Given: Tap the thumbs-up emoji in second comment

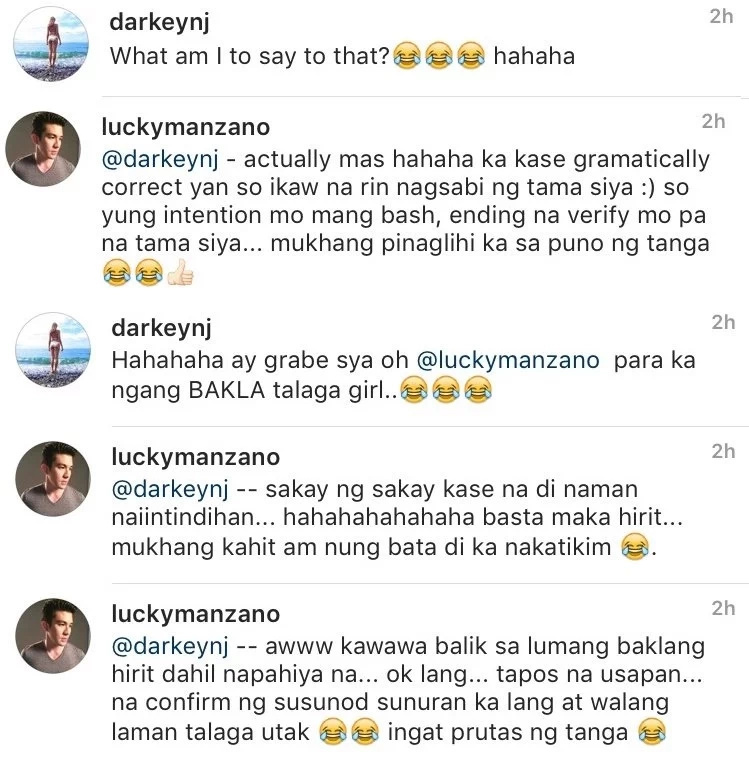Looking at the screenshot, I should pyautogui.click(x=180, y=272).
